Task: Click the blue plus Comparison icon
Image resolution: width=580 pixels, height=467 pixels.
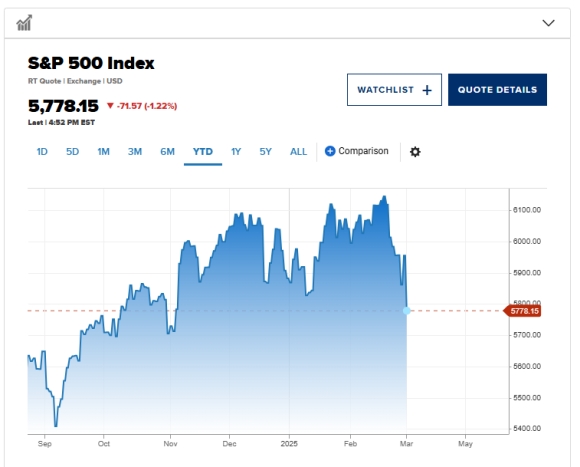Action: pos(330,151)
